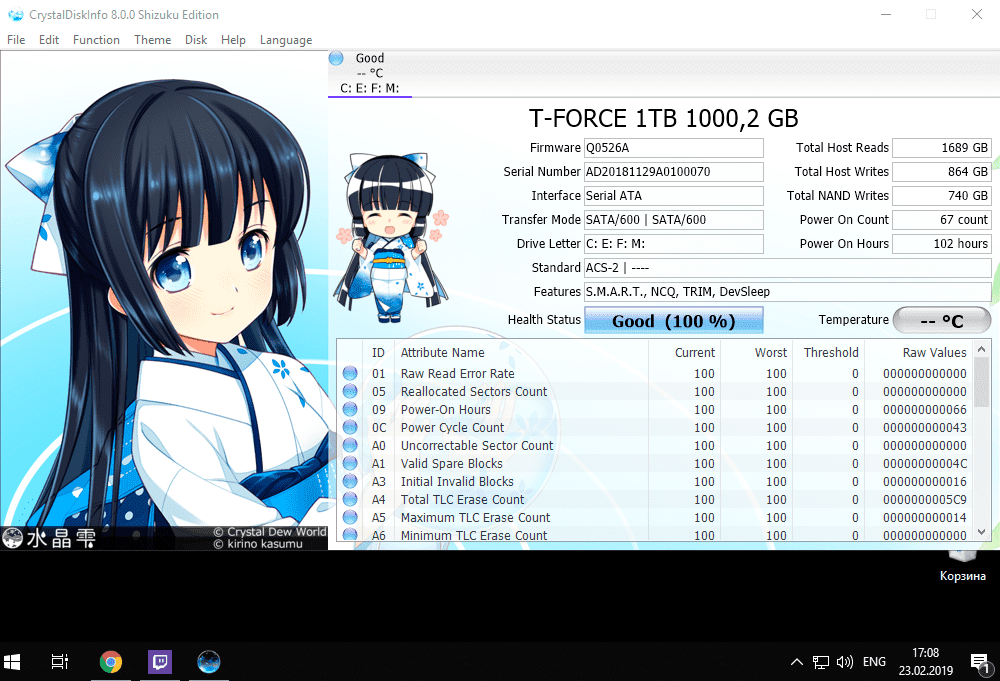Screen dimensions: 1000x681
Task: Click the temperature indicator button
Action: coord(941,320)
